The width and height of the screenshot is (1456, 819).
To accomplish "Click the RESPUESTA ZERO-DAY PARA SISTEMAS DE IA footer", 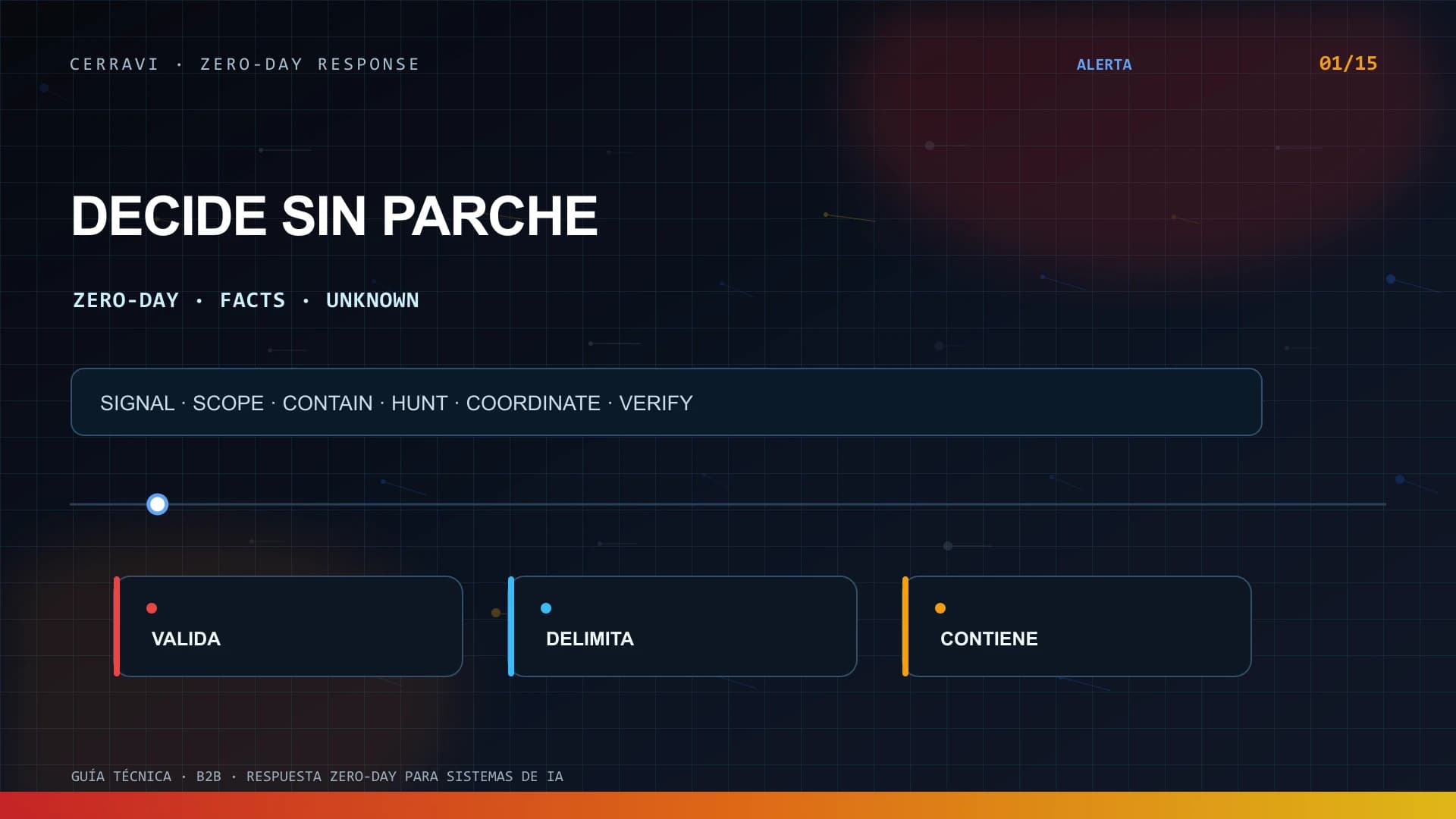I will click(405, 777).
